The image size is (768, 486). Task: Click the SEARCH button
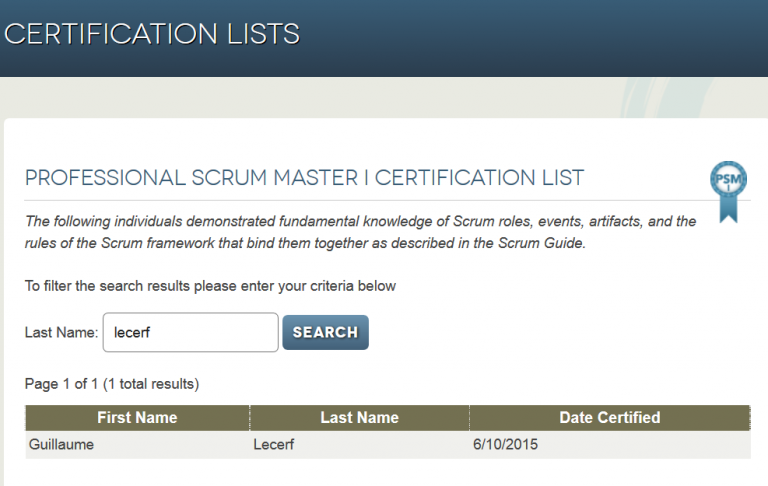(x=326, y=332)
